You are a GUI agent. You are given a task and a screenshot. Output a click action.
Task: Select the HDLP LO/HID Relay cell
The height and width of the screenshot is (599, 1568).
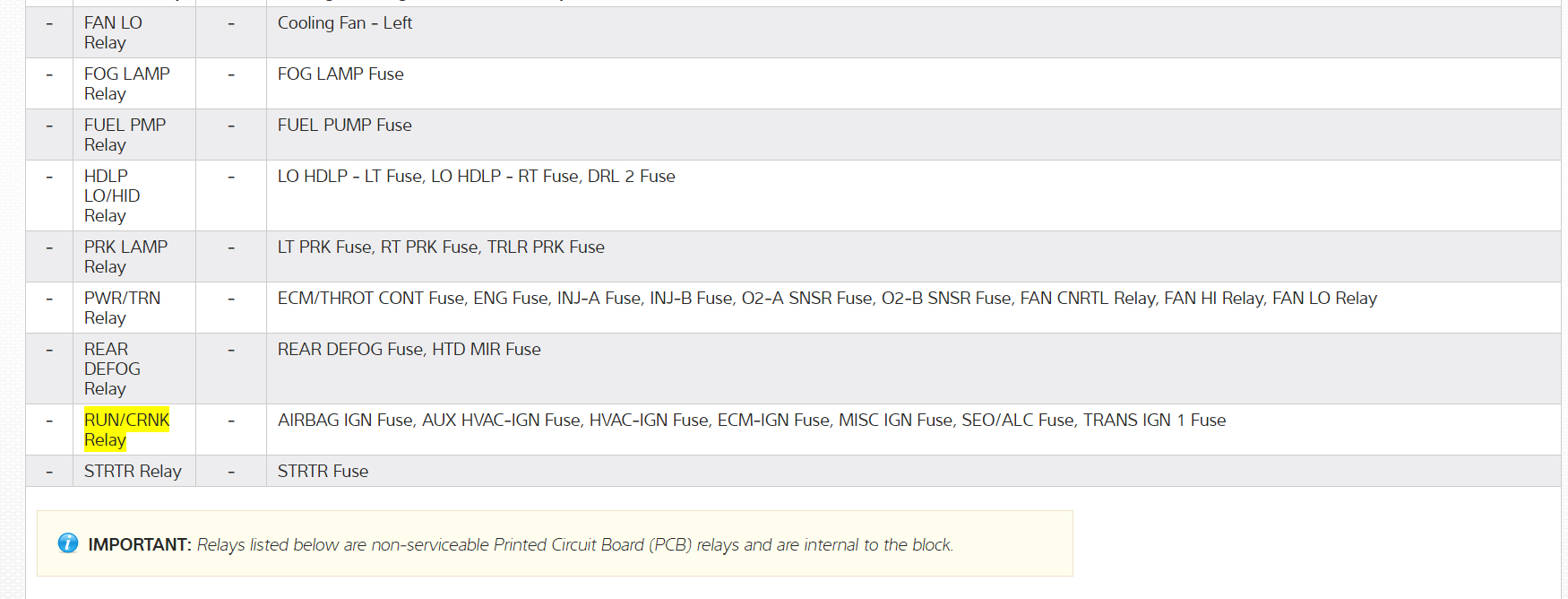(x=112, y=195)
